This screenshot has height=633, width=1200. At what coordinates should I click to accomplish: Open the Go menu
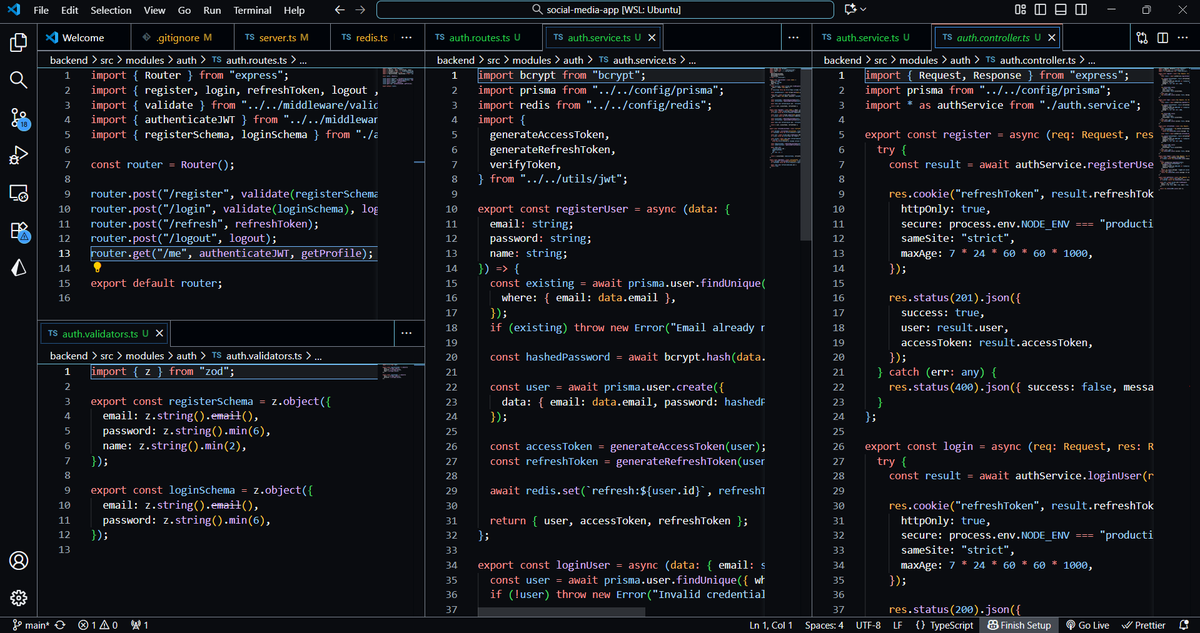[185, 10]
